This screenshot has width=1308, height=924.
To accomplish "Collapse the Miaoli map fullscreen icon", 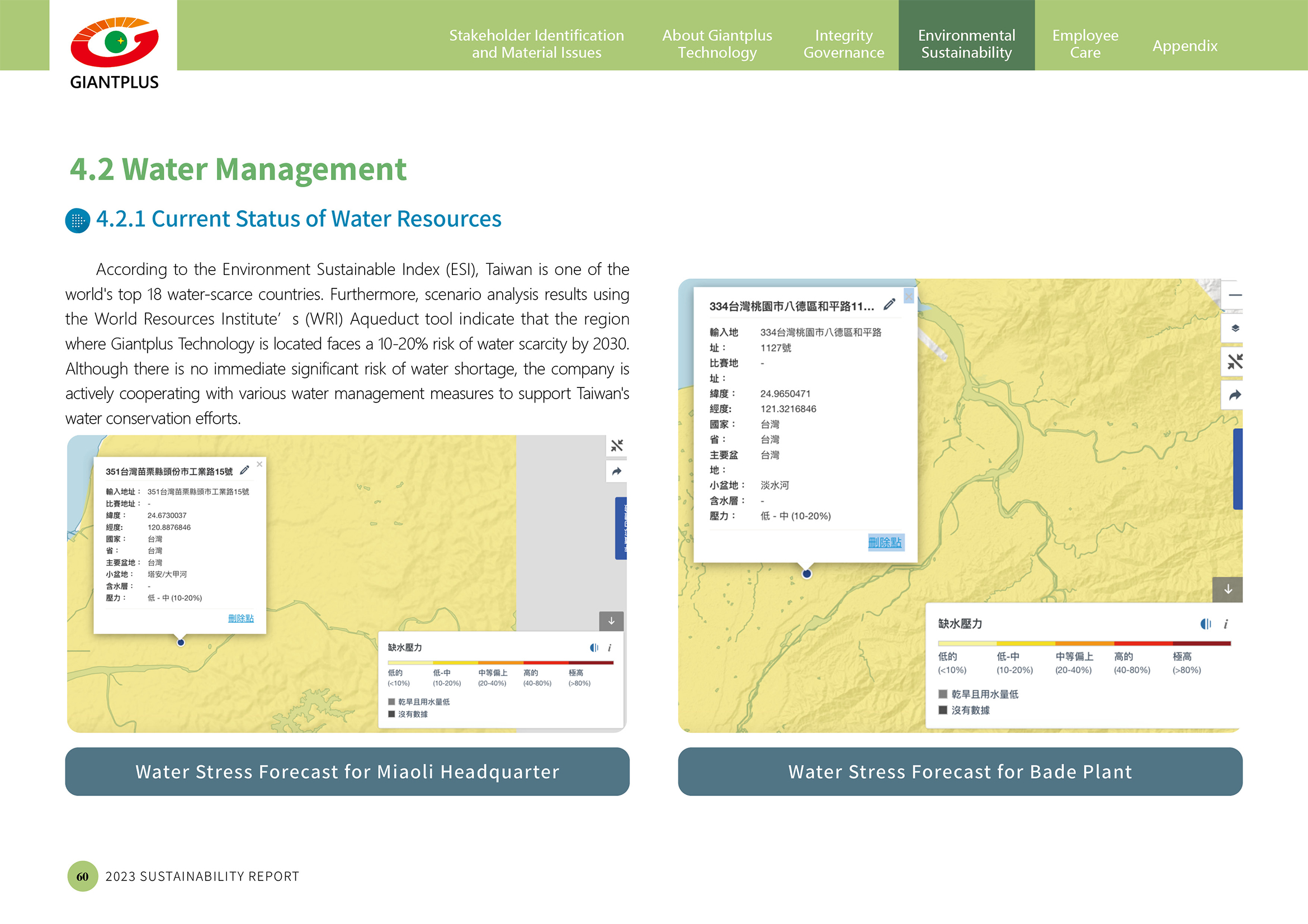I will 616,445.
